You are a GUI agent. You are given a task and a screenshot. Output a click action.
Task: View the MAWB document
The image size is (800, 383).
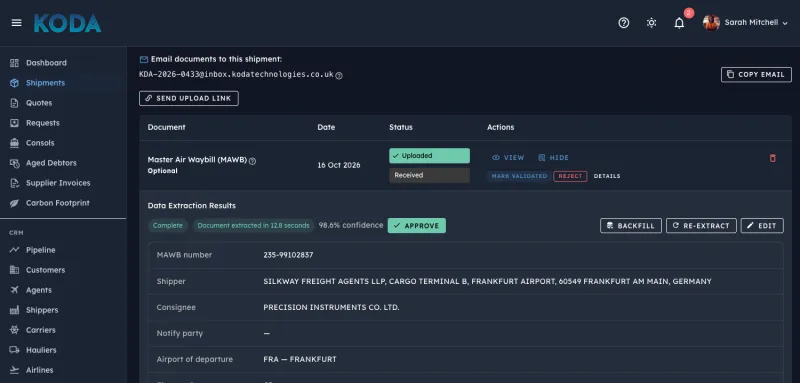(x=508, y=158)
